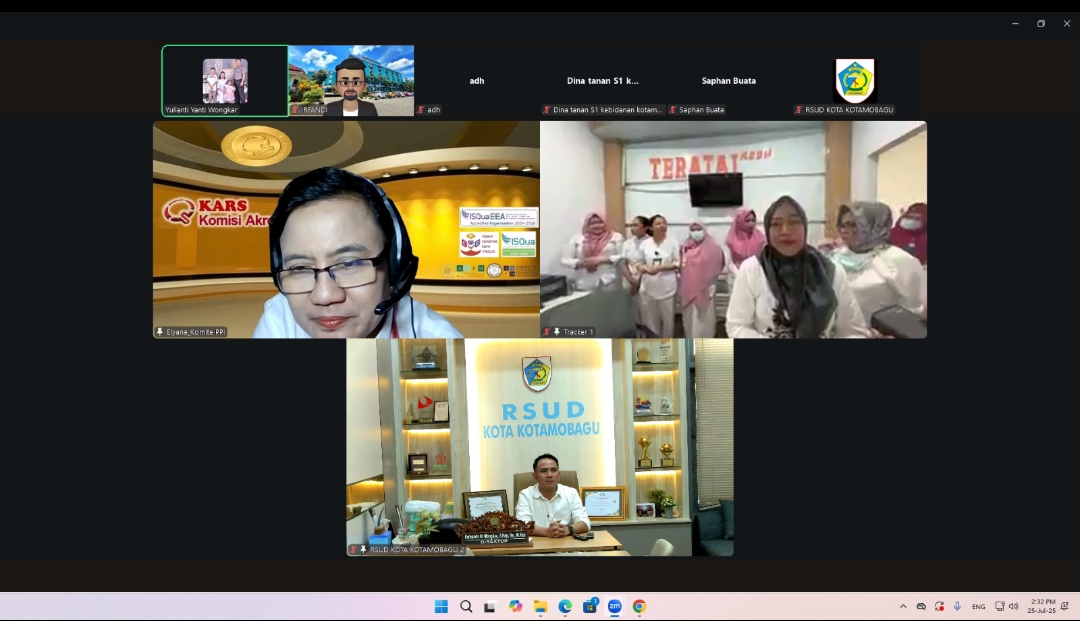
Task: Open Microsoft Store from the taskbar
Action: tap(590, 607)
